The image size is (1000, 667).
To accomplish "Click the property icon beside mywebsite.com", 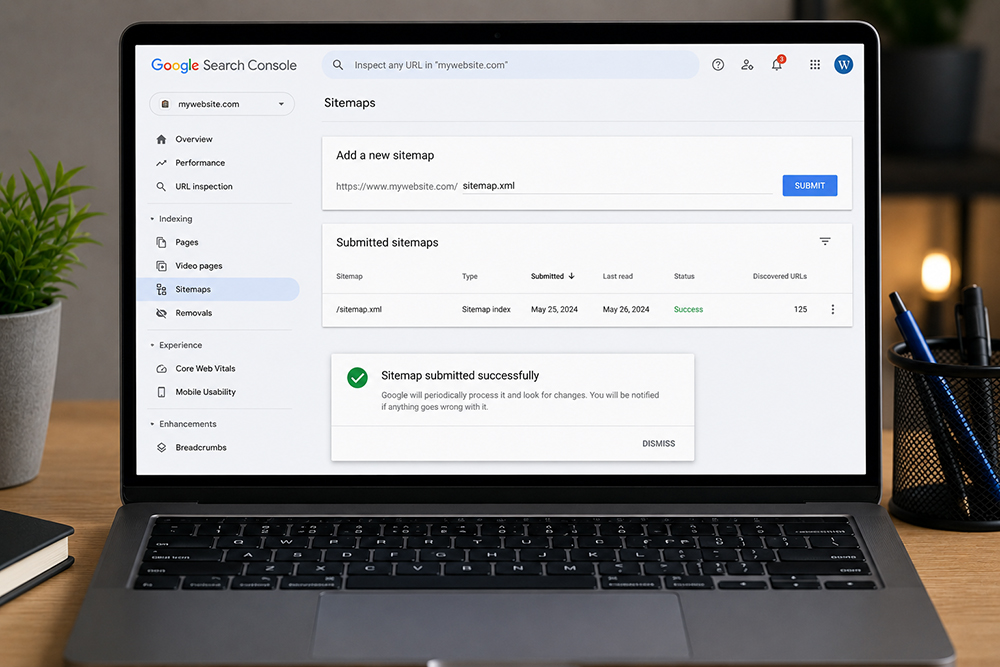I will 165,104.
